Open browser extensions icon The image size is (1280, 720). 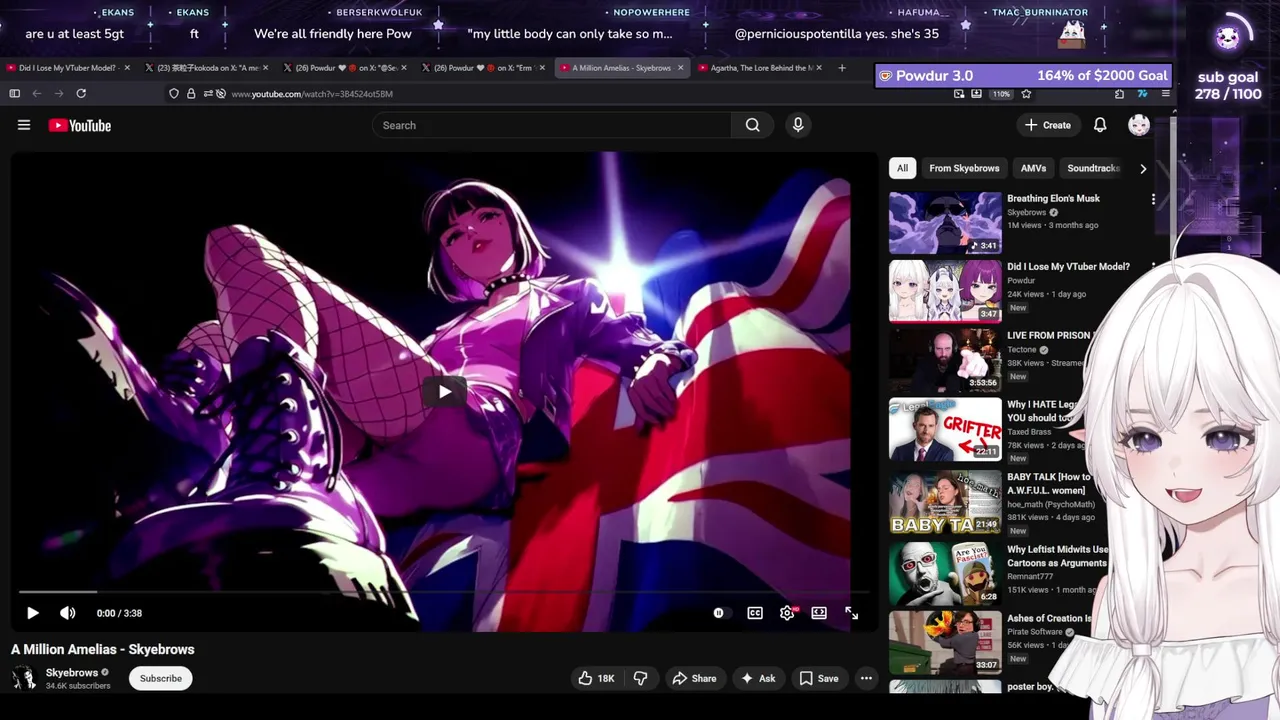[1119, 93]
